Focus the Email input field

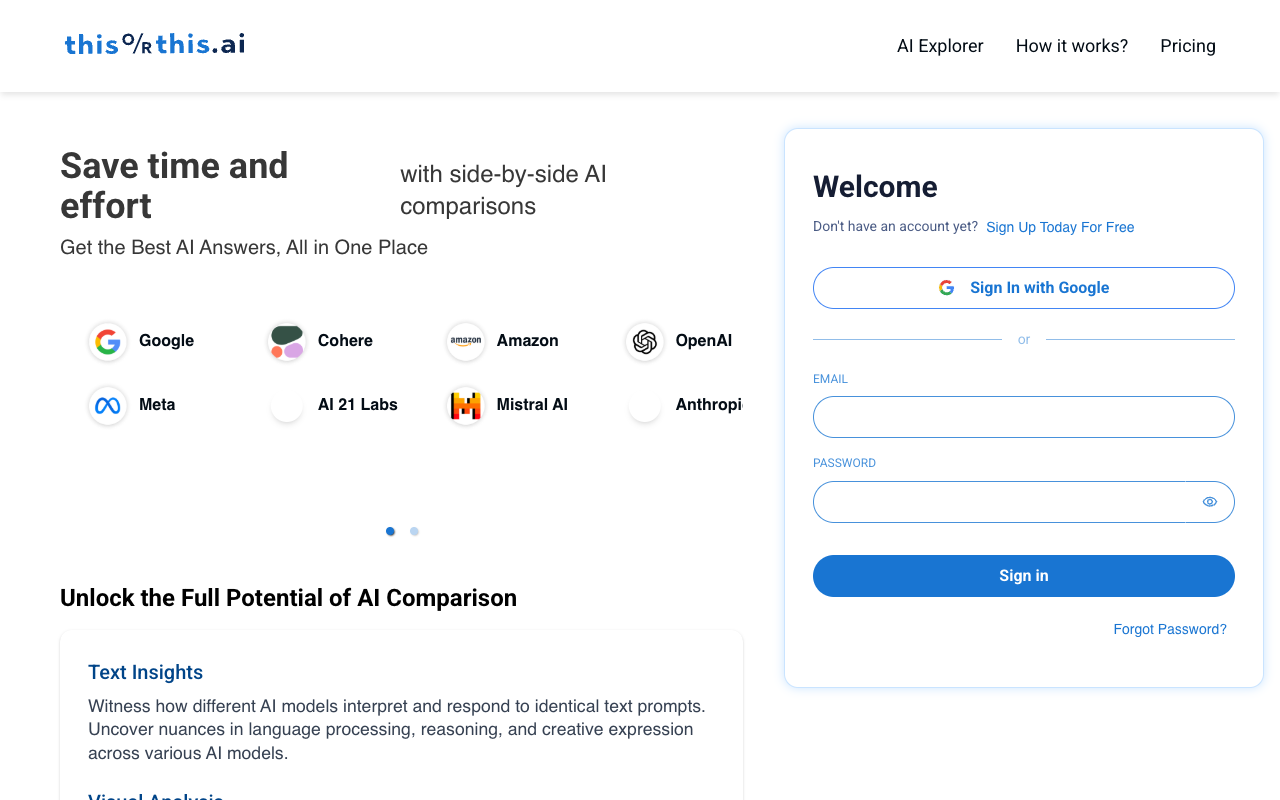(1024, 417)
